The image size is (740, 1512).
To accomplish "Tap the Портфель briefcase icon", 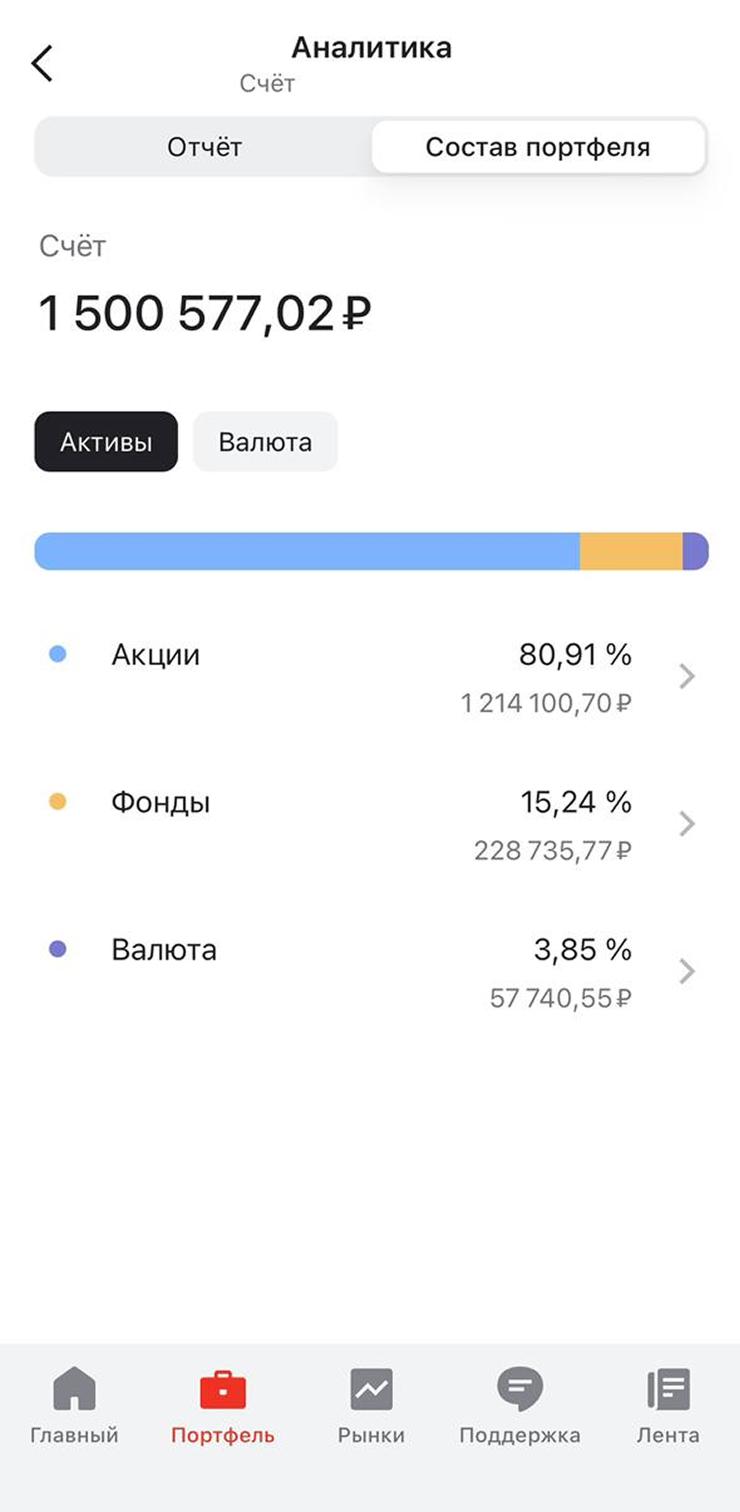I will [x=222, y=1390].
